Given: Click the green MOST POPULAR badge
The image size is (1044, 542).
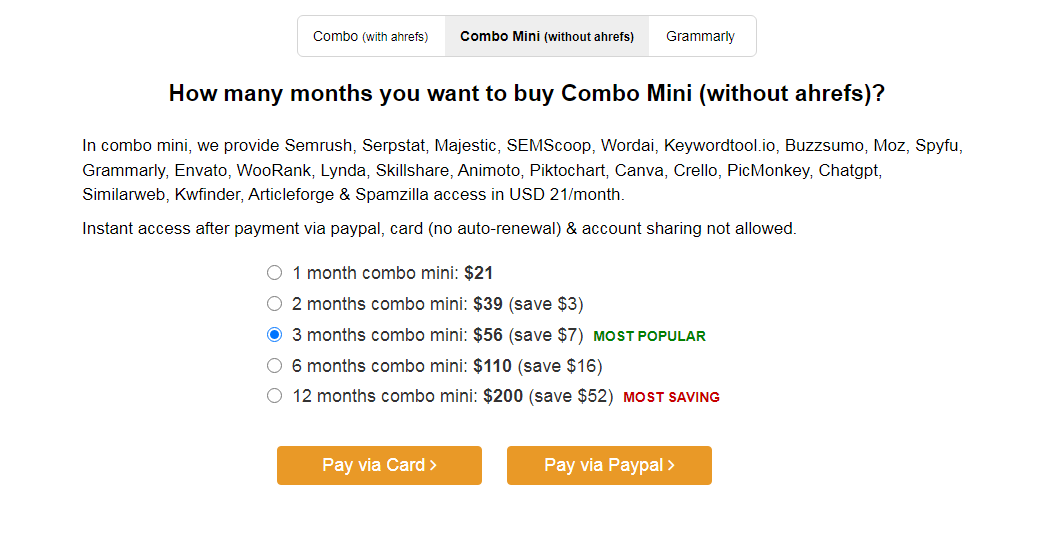Looking at the screenshot, I should tap(649, 337).
